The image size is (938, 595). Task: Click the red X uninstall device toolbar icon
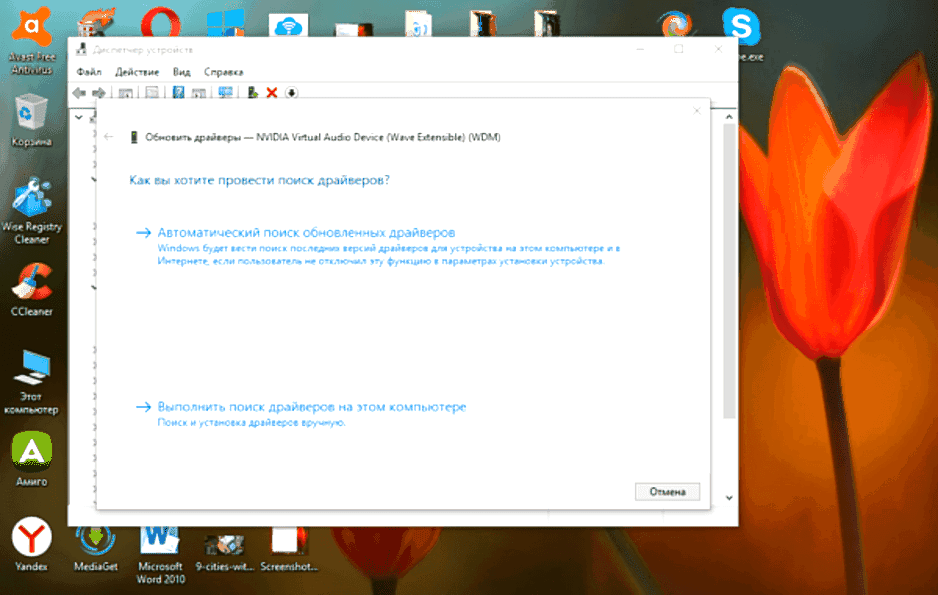tap(271, 93)
